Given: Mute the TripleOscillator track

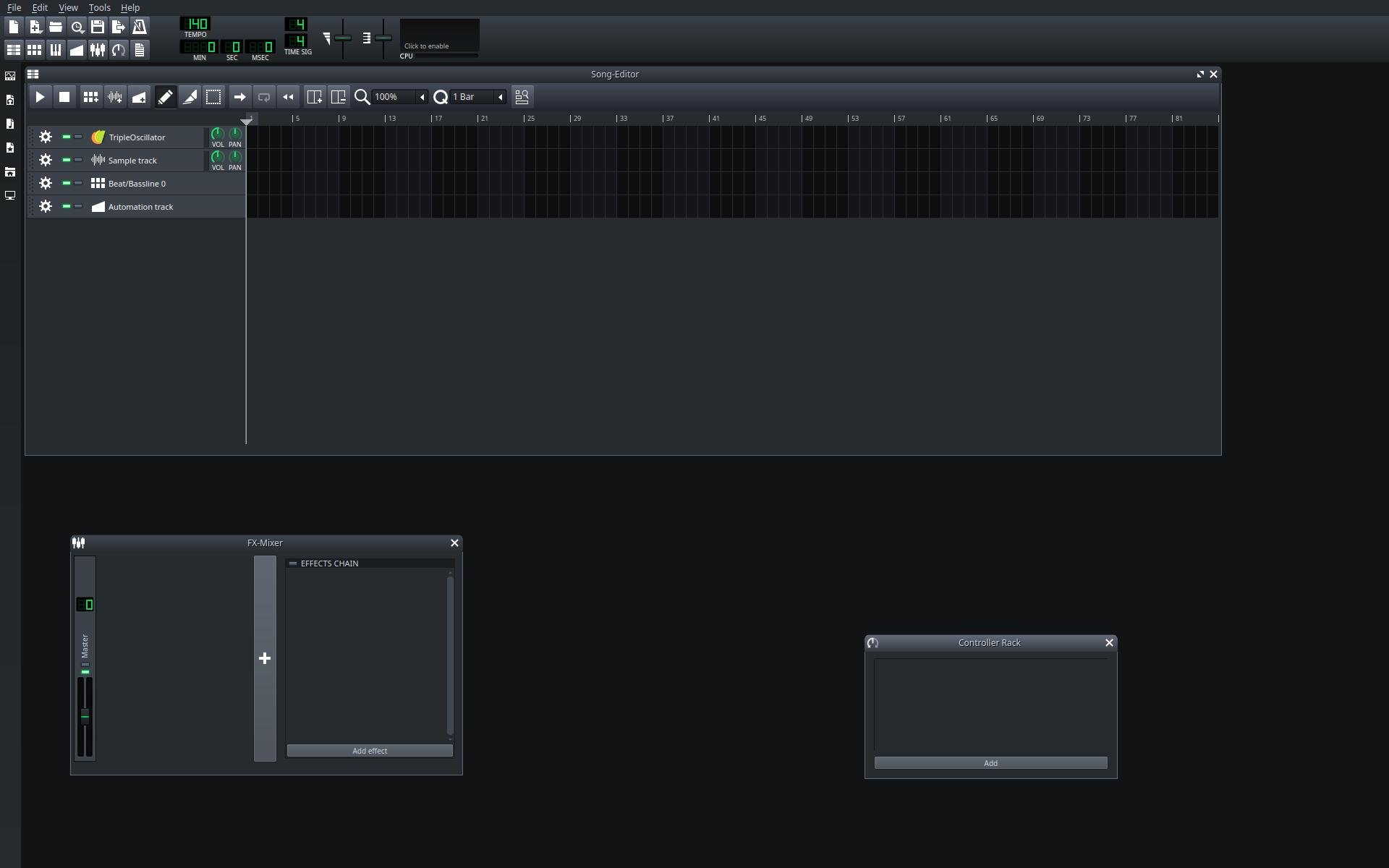Looking at the screenshot, I should pos(67,137).
